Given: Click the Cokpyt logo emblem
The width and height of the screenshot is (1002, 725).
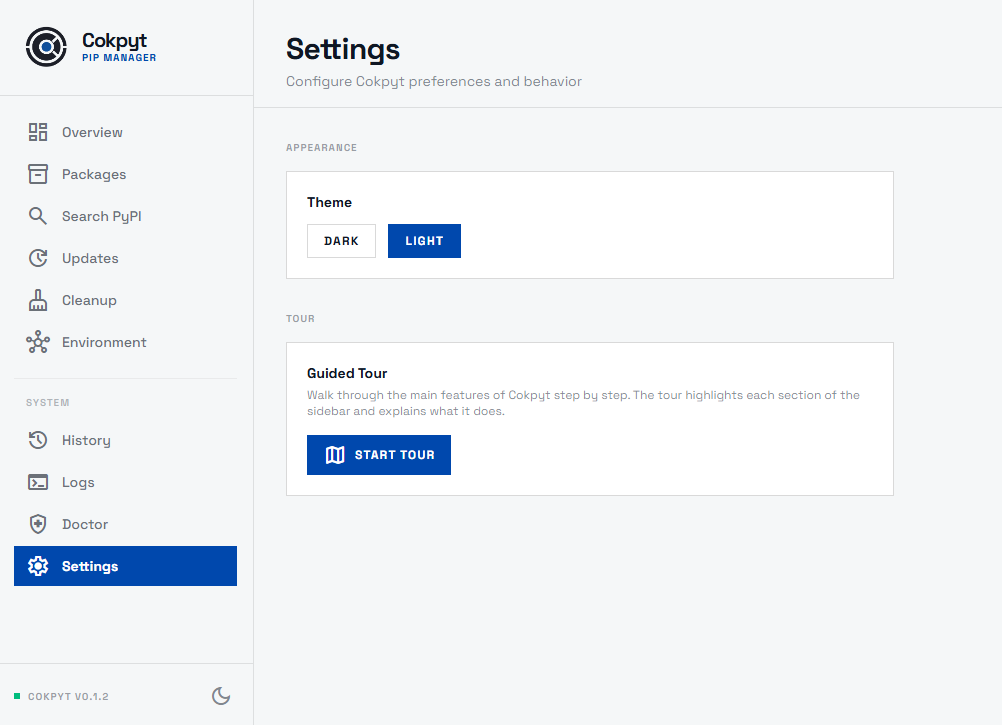Looking at the screenshot, I should coord(46,46).
